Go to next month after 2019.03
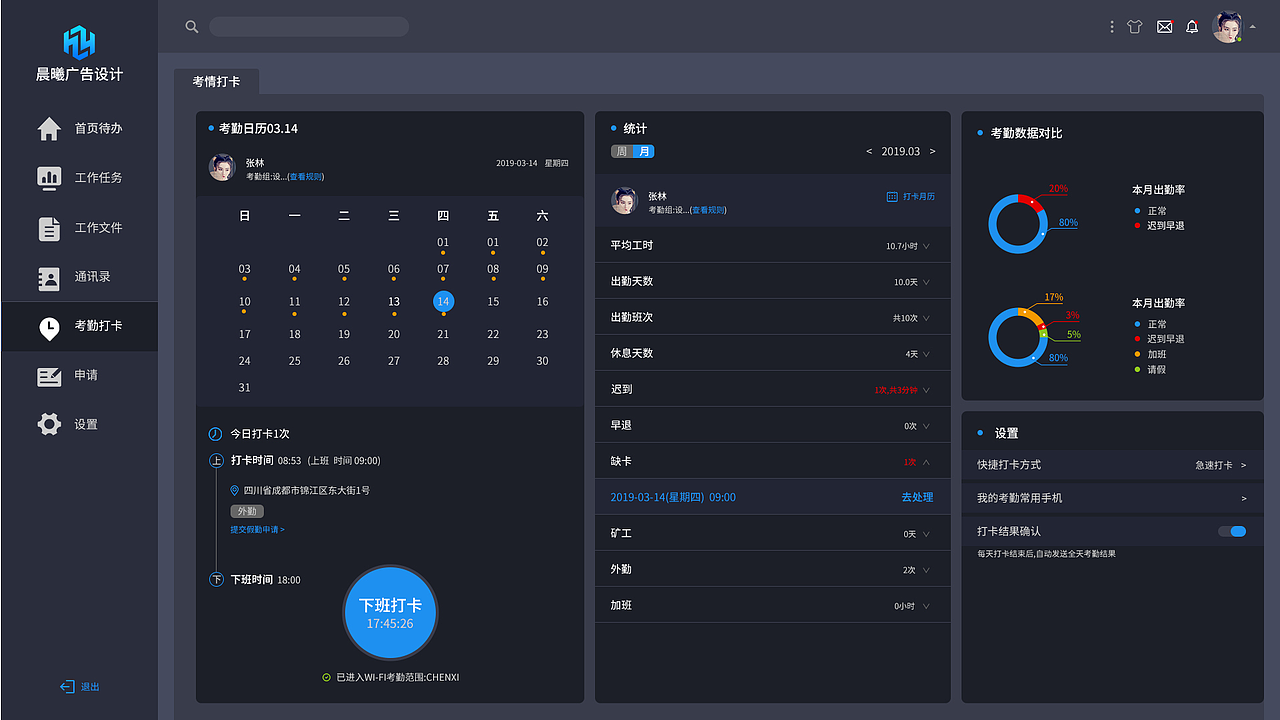This screenshot has width=1280, height=720. 933,152
